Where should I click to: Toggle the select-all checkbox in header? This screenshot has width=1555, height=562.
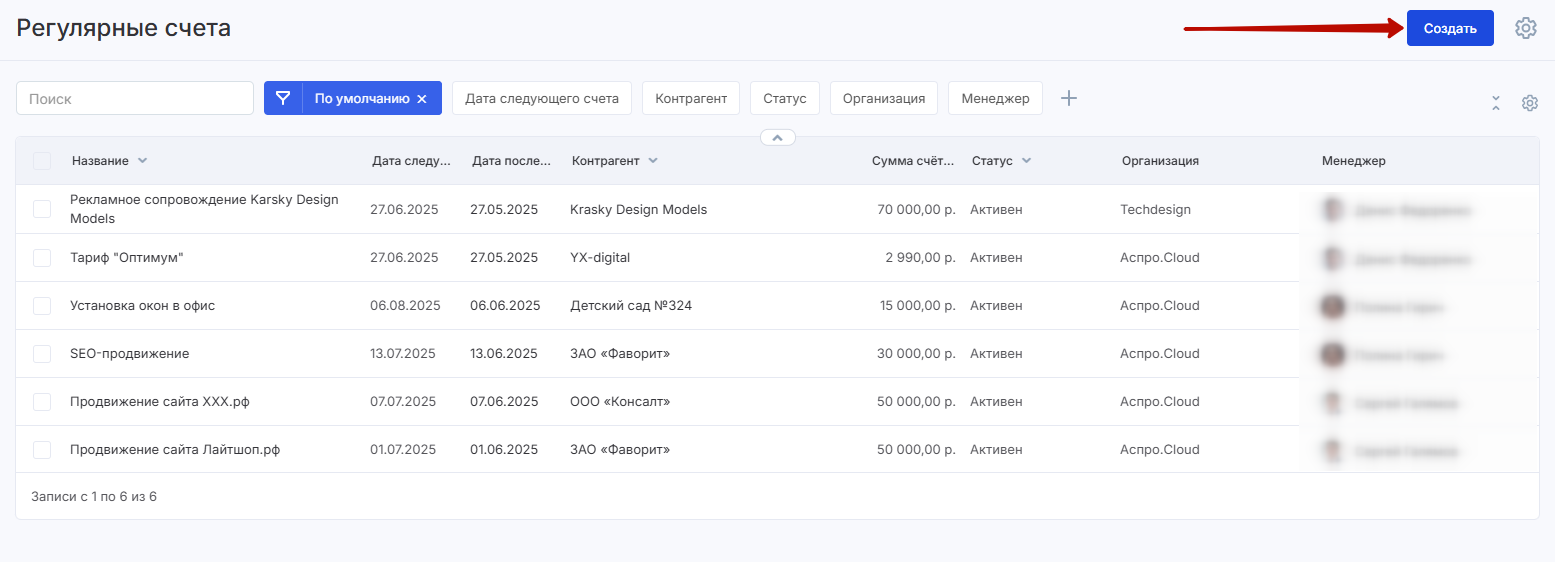[42, 161]
